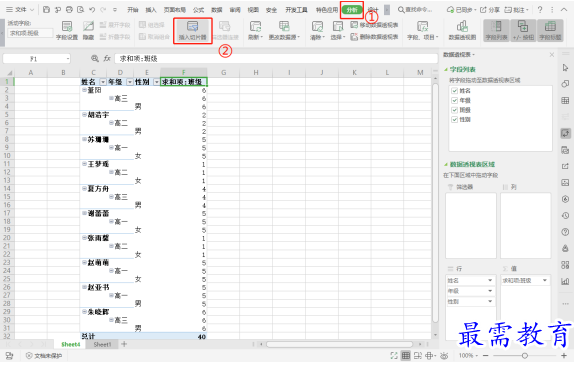580x366 pixels.
Task: Click the zoom slider handle
Action: click(x=525, y=356)
